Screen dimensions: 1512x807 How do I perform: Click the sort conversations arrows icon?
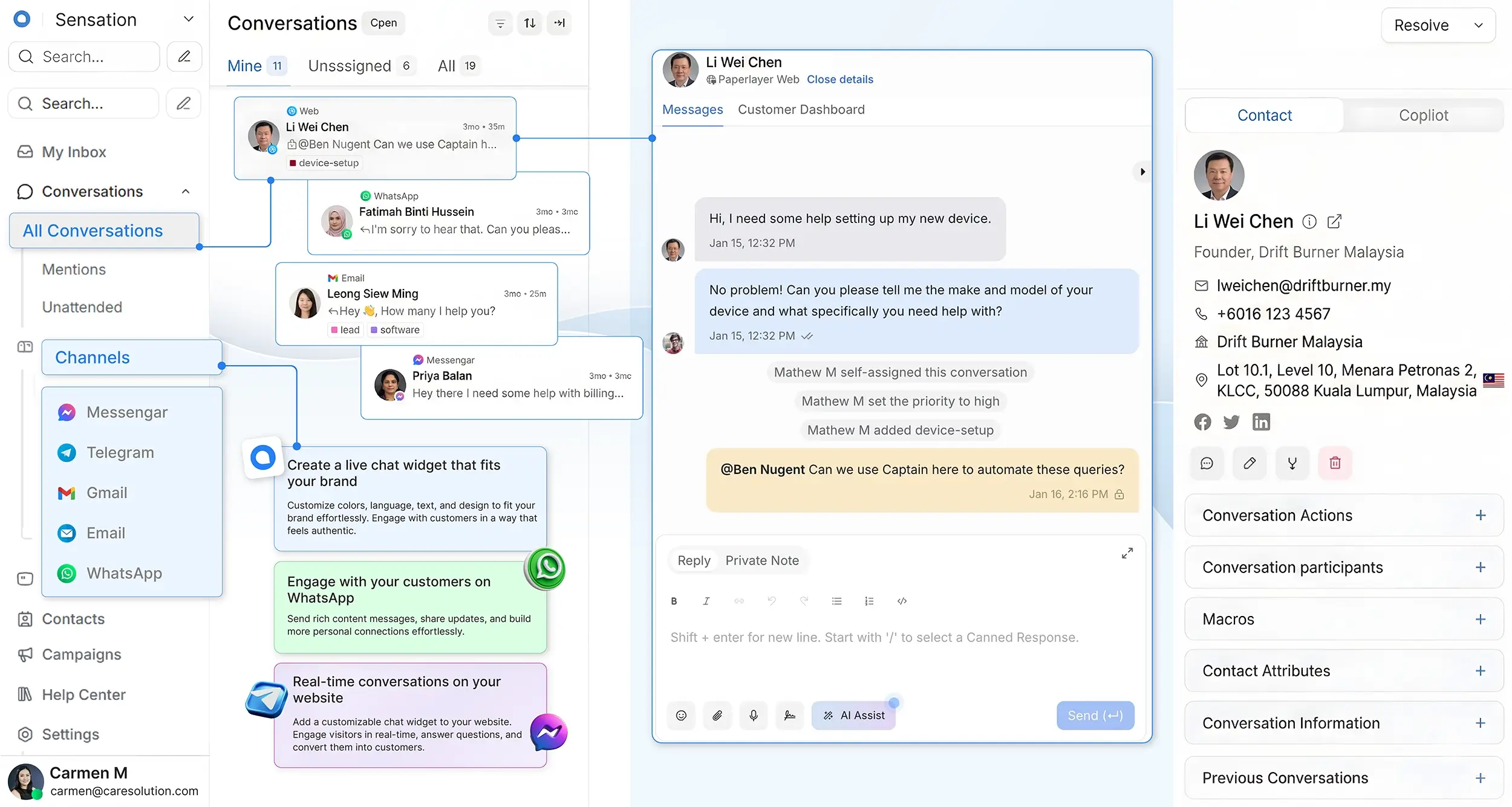530,23
